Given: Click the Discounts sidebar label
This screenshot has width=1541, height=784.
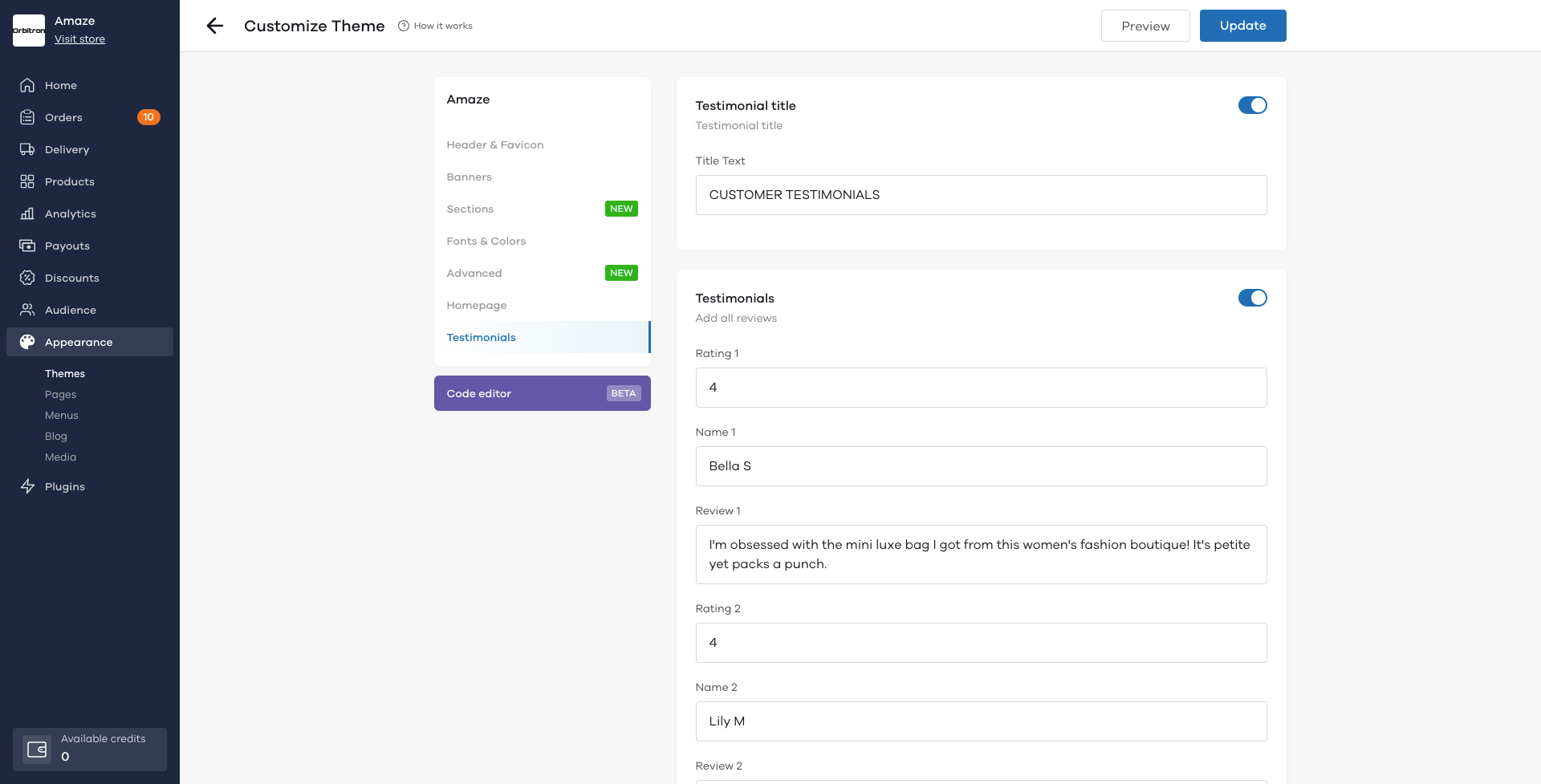Looking at the screenshot, I should [72, 278].
